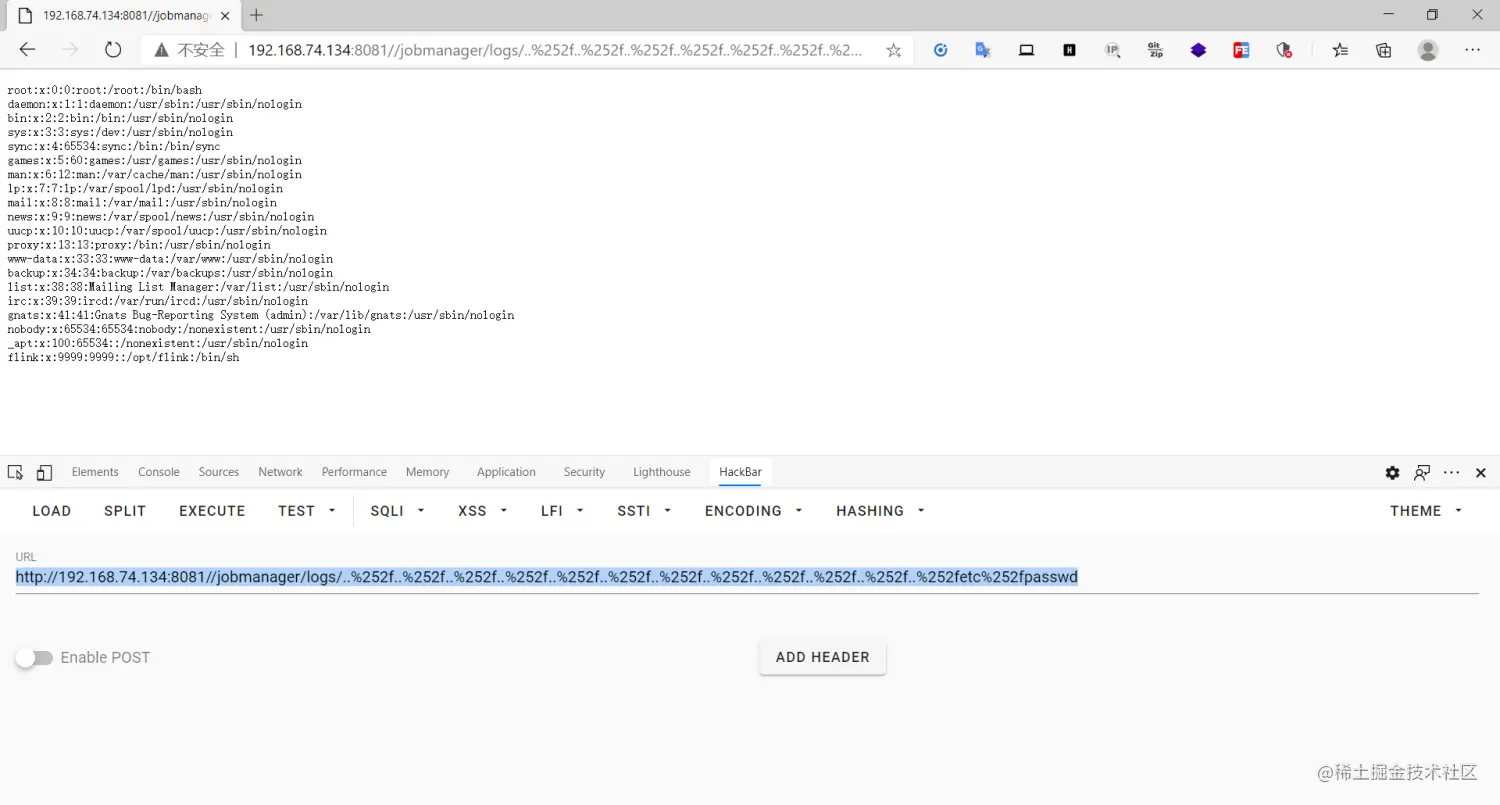Open DevTools settings gear
The image size is (1500, 805).
coord(1392,473)
